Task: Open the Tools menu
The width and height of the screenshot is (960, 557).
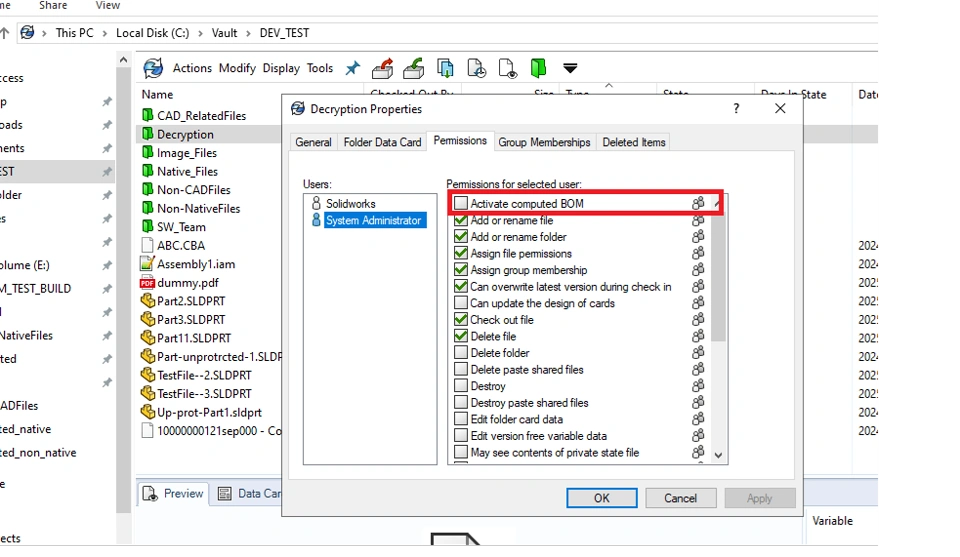Action: pyautogui.click(x=320, y=68)
